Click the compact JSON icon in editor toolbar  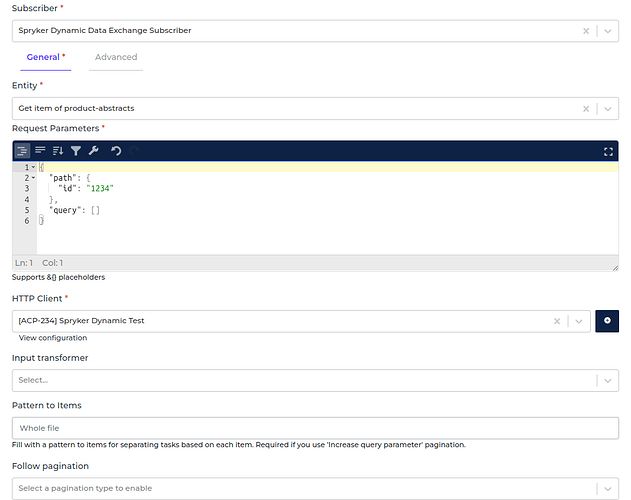[40, 151]
